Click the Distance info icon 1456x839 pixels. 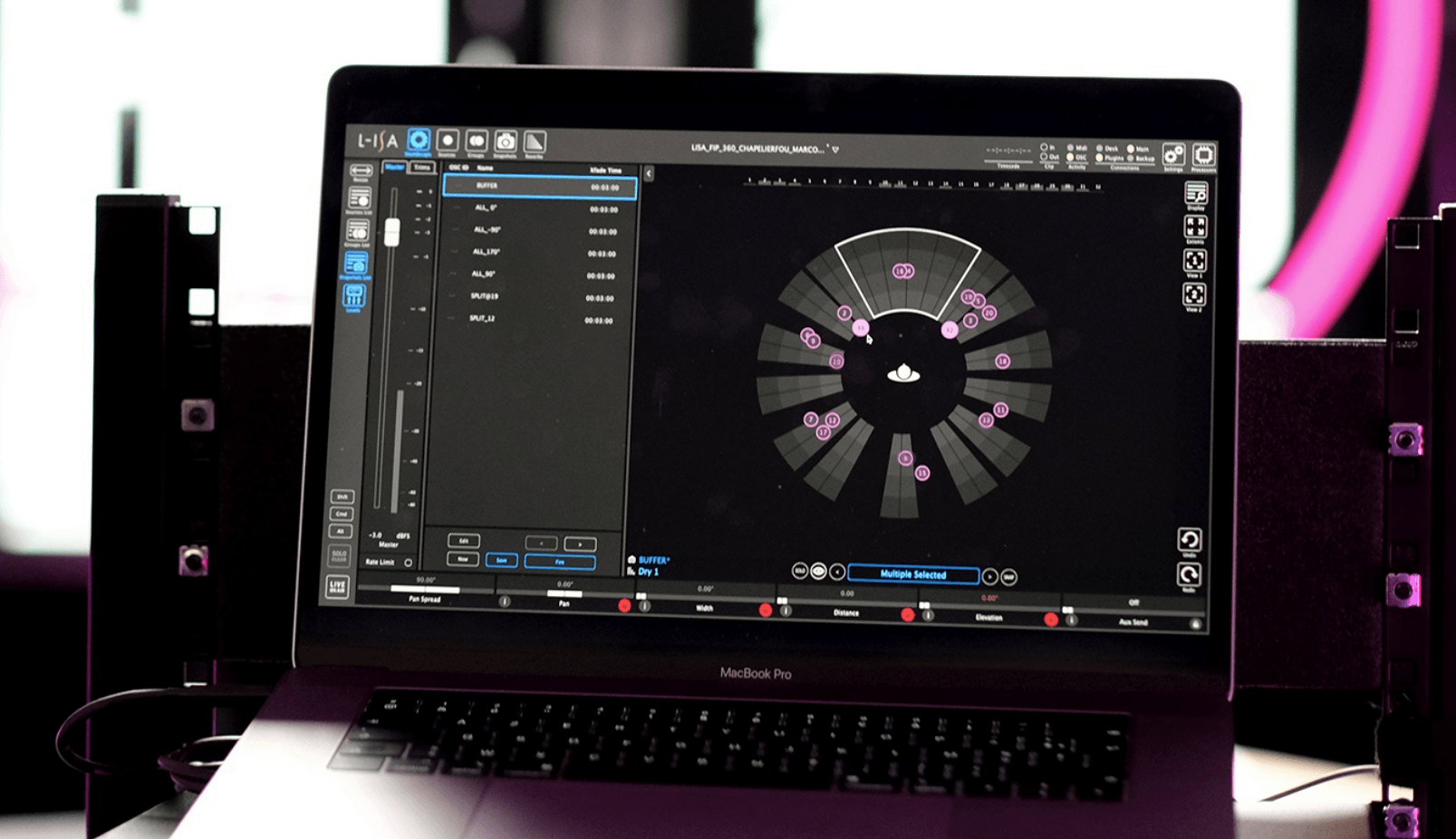[x=786, y=610]
